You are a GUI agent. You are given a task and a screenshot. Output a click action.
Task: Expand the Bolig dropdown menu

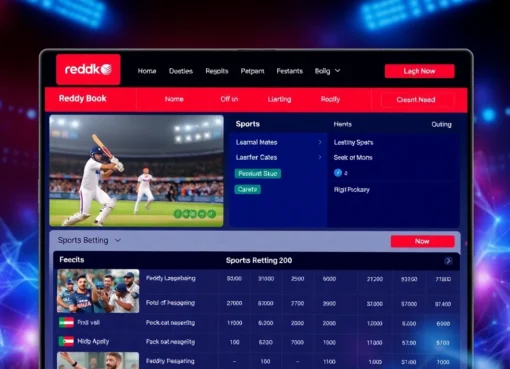point(327,71)
